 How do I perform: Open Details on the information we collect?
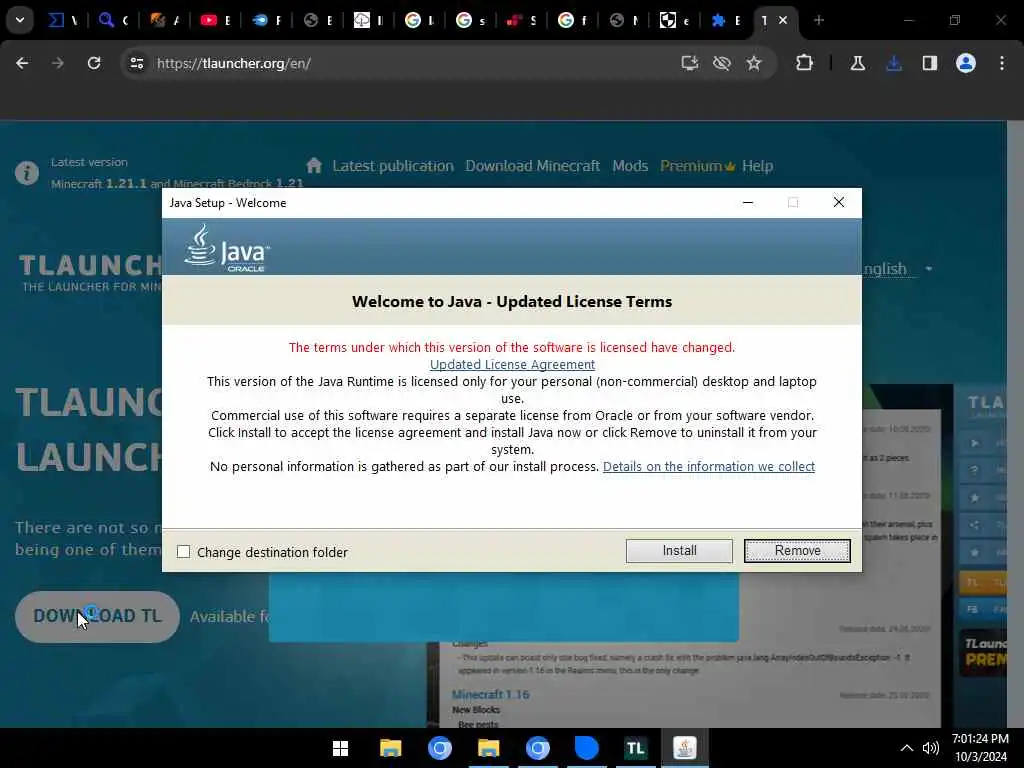click(709, 466)
